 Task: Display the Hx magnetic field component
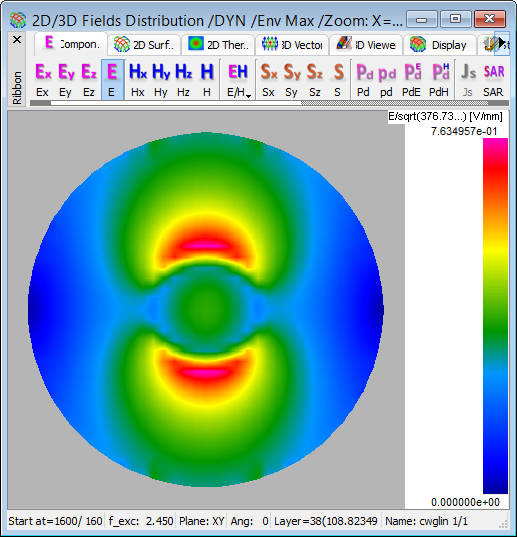point(138,80)
